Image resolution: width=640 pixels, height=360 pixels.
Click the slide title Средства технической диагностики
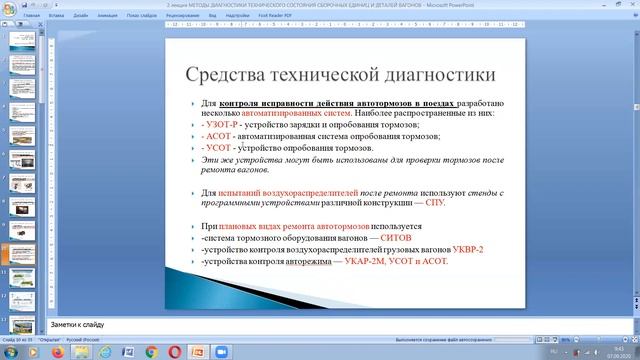pos(340,75)
